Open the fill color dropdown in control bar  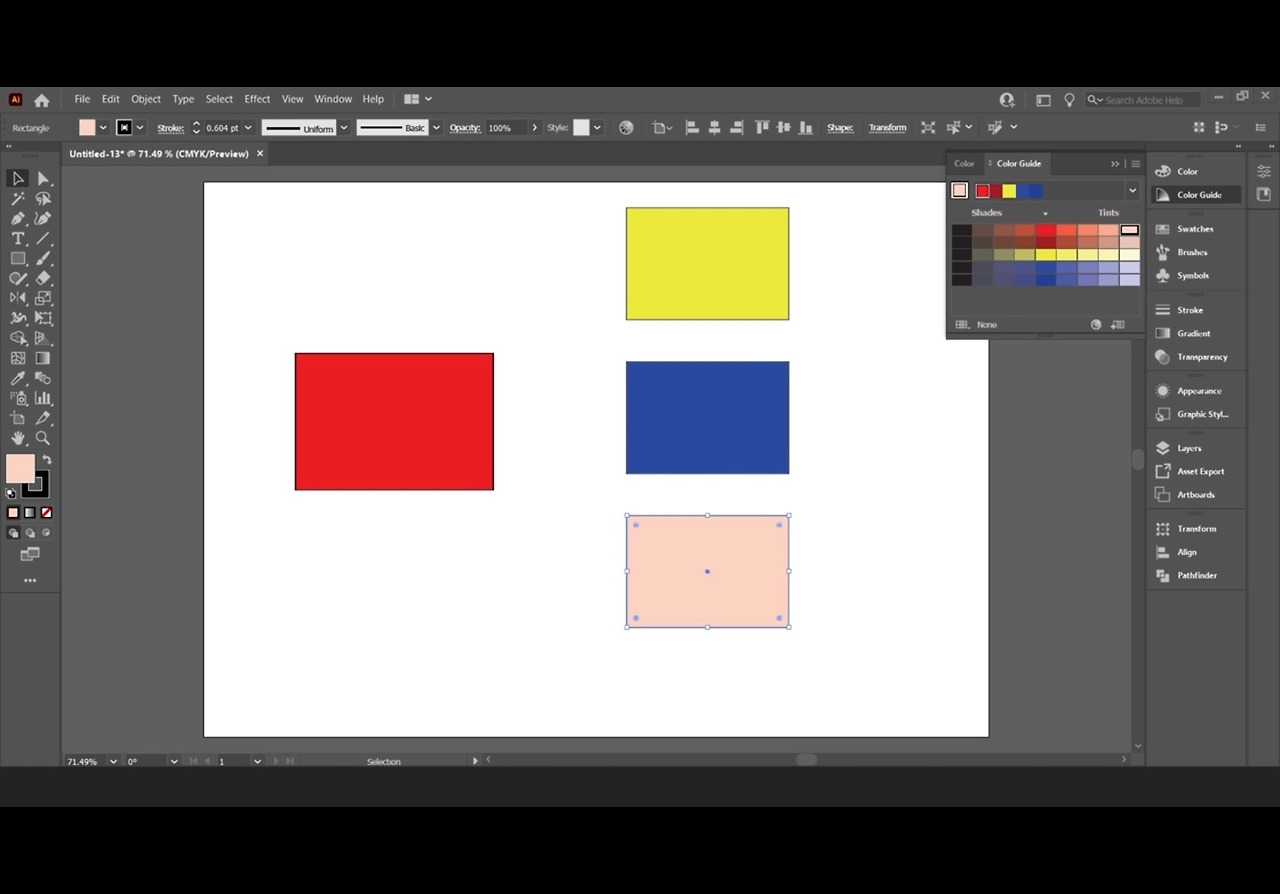point(103,128)
